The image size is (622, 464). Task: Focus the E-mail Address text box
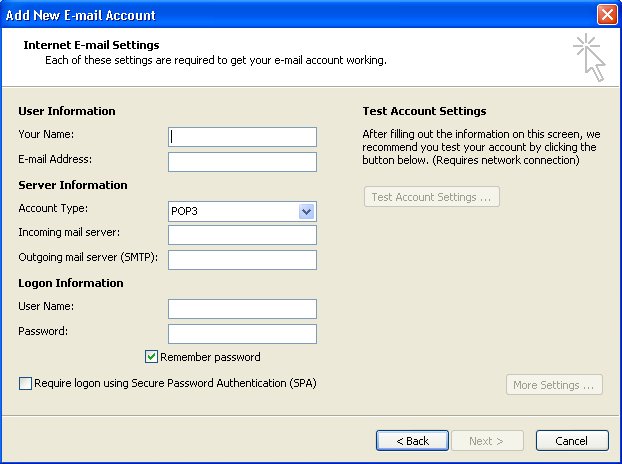pos(242,162)
